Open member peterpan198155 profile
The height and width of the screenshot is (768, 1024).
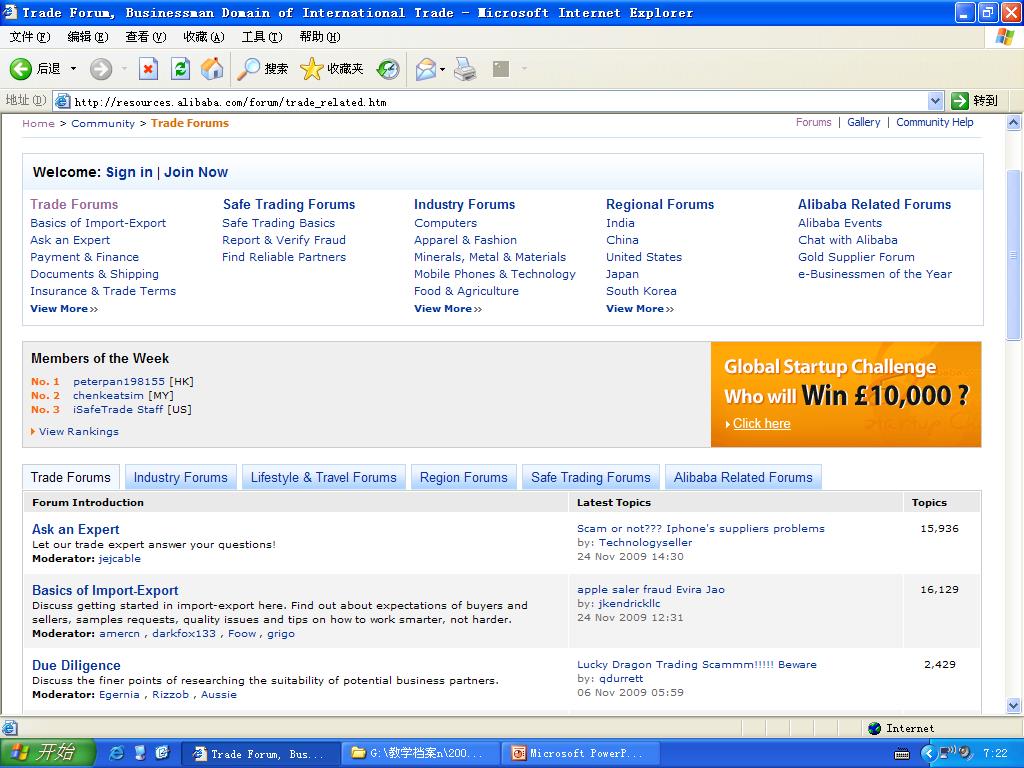pyautogui.click(x=119, y=381)
